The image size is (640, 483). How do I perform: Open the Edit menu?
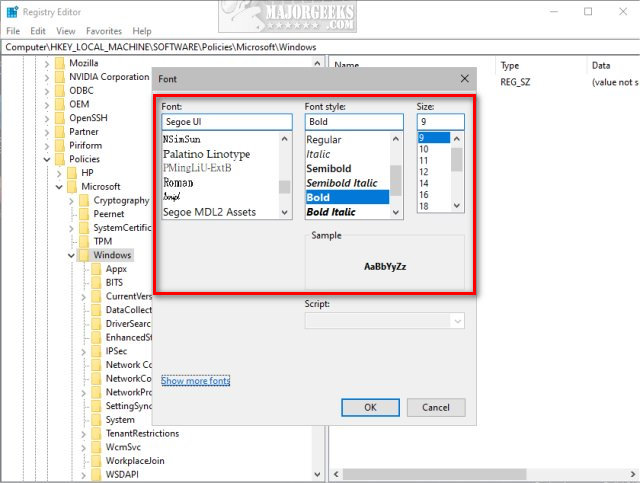[x=38, y=31]
